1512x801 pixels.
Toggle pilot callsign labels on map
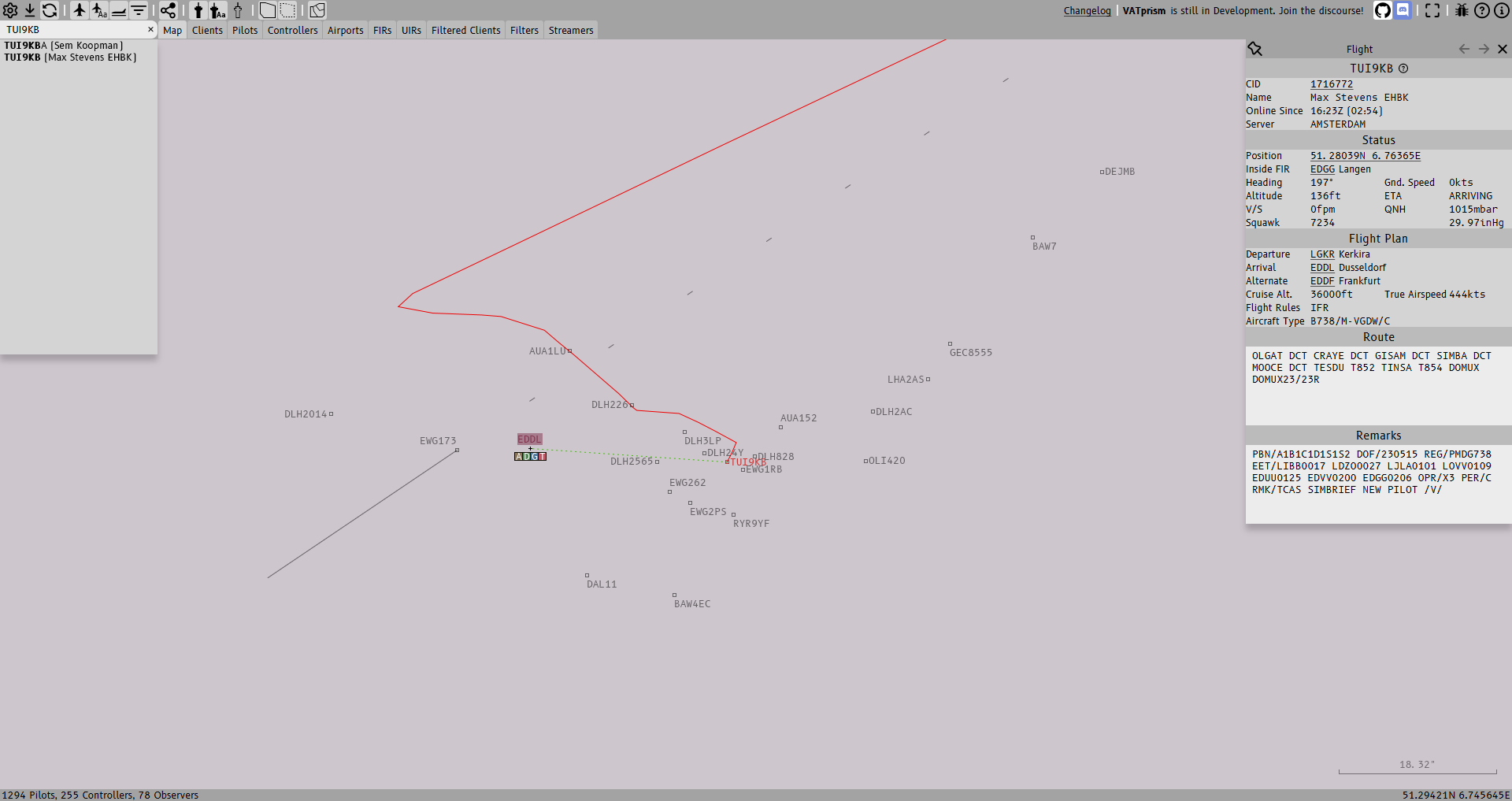point(99,10)
